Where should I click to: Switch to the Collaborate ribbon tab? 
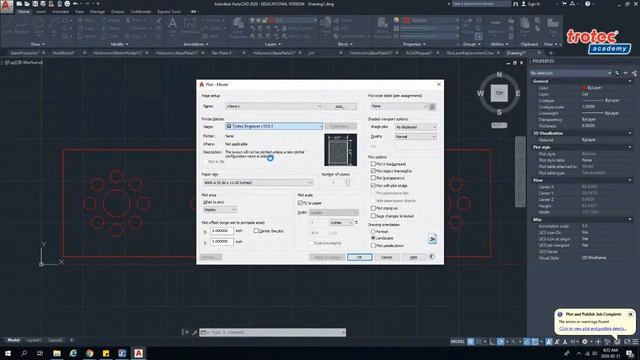pyautogui.click(x=141, y=12)
